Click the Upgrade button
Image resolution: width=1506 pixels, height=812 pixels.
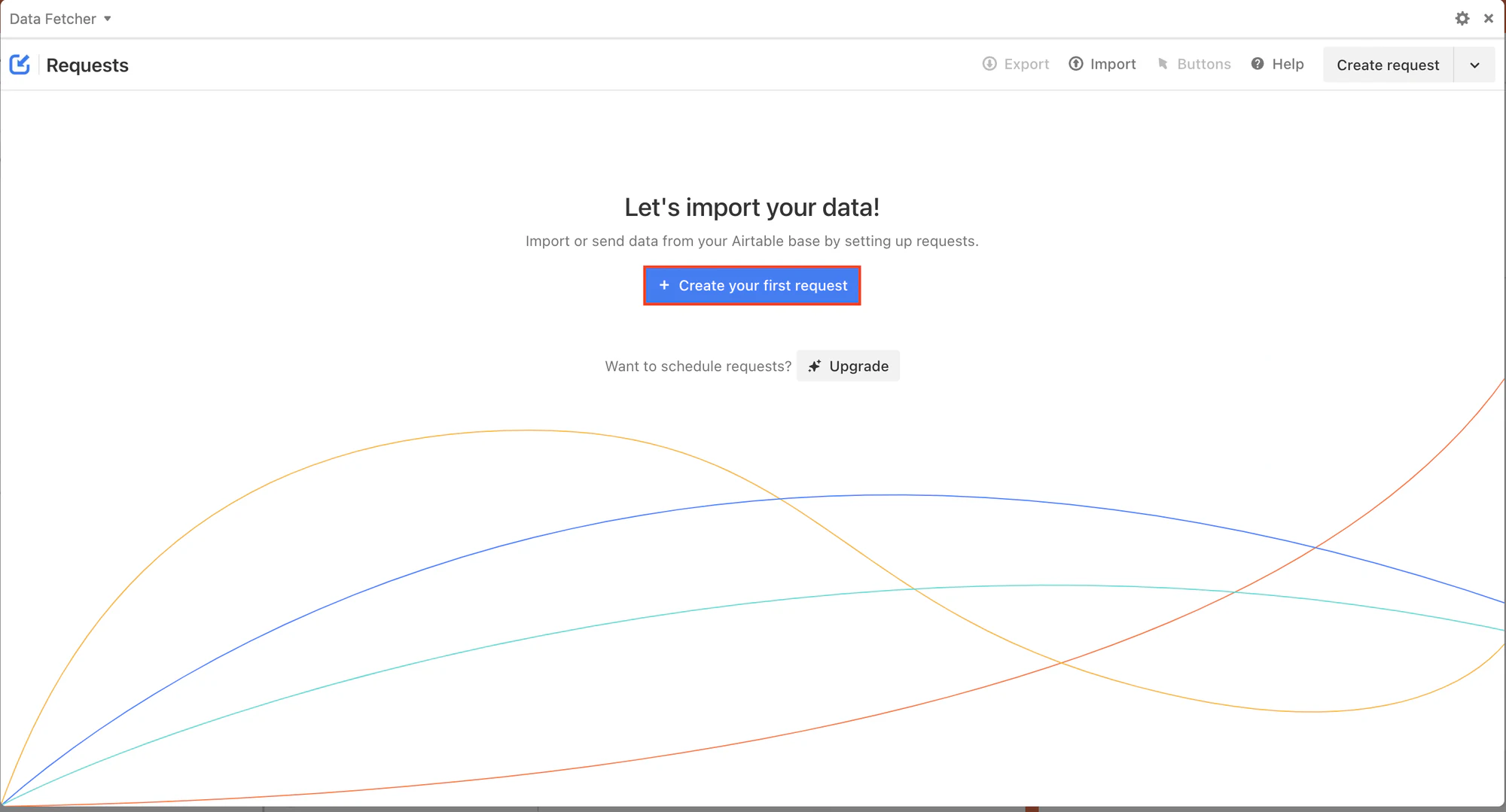tap(848, 366)
